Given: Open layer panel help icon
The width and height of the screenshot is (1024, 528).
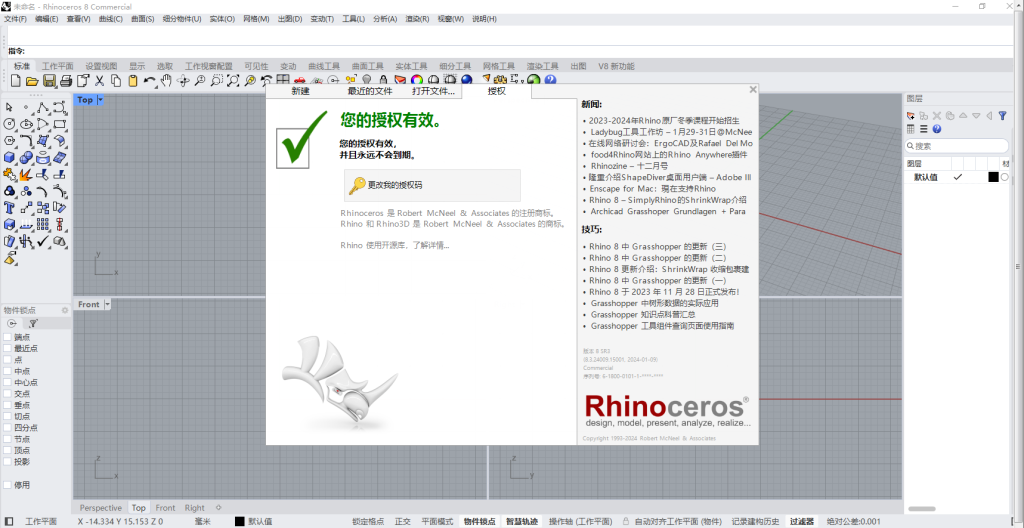Looking at the screenshot, I should click(937, 129).
